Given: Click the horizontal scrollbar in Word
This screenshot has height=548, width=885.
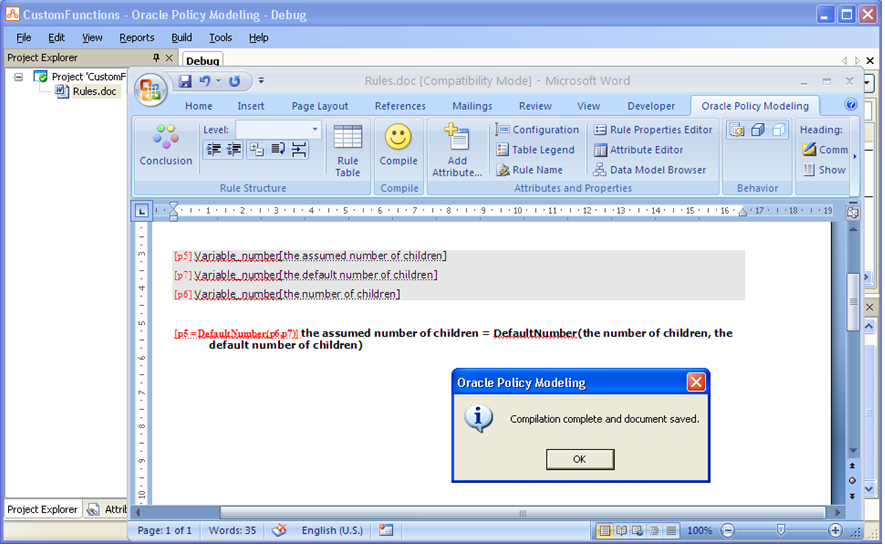Looking at the screenshot, I should click(523, 513).
